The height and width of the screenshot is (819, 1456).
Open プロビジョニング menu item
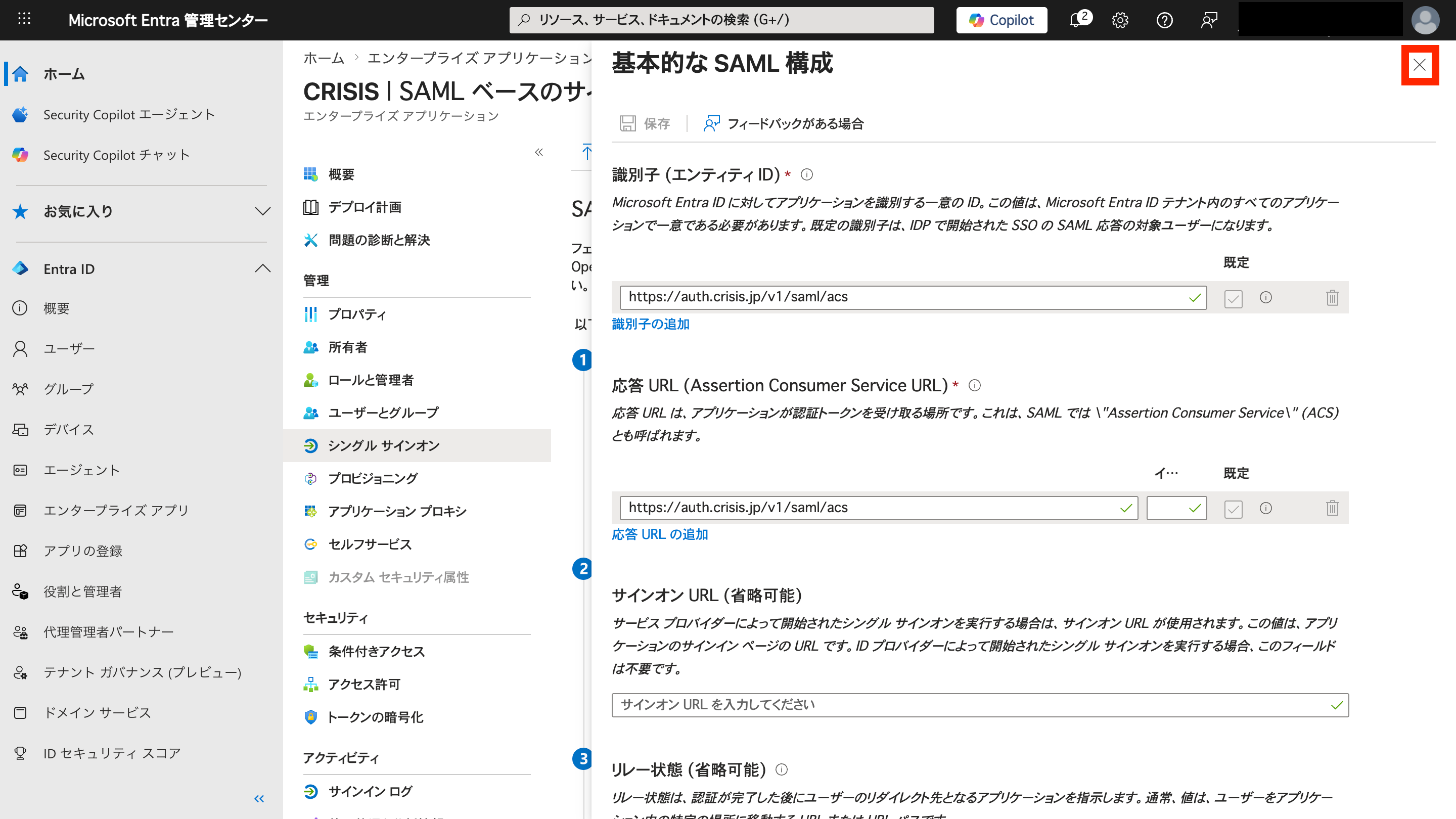point(417,479)
